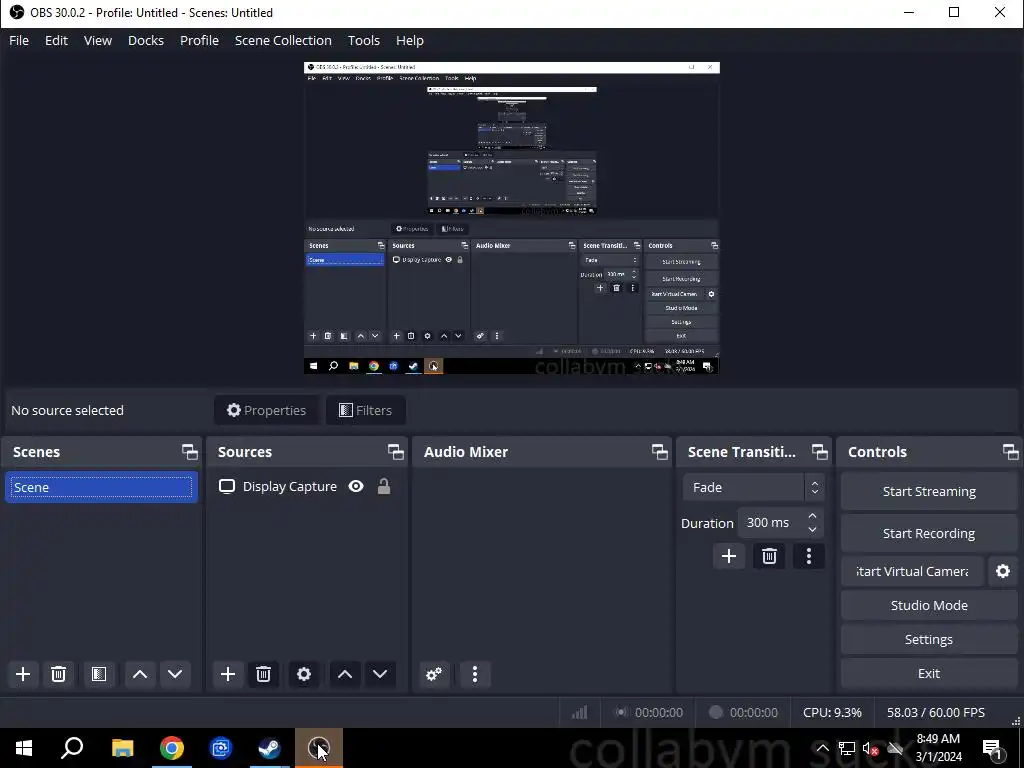The height and width of the screenshot is (768, 1024).
Task: Click the clock showing 8:49 AM
Action: tap(938, 748)
